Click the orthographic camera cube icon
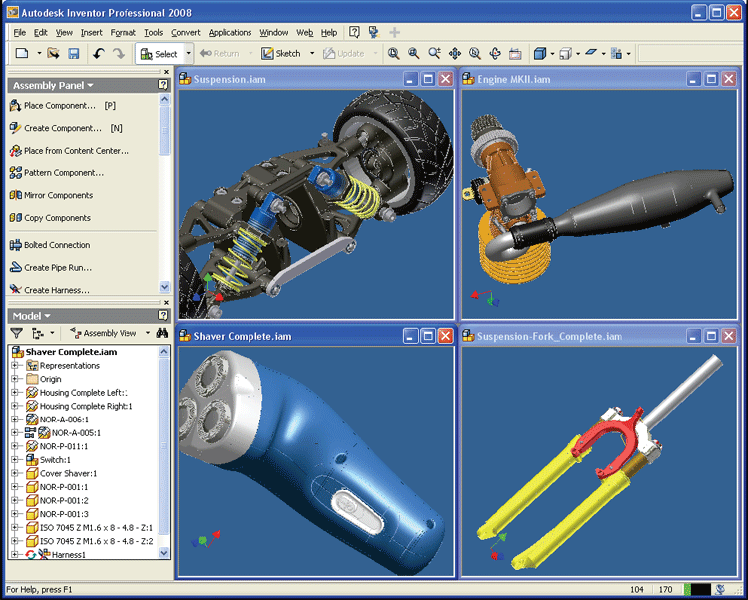748x600 pixels. (565, 53)
